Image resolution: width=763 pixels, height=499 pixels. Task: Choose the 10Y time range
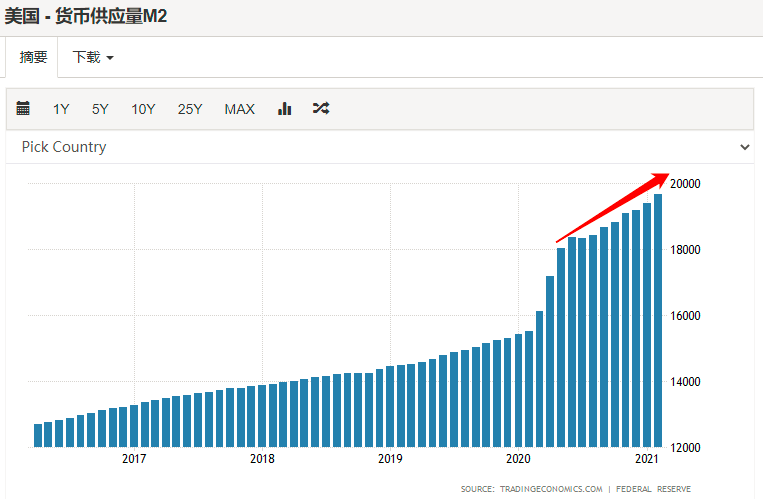click(143, 109)
